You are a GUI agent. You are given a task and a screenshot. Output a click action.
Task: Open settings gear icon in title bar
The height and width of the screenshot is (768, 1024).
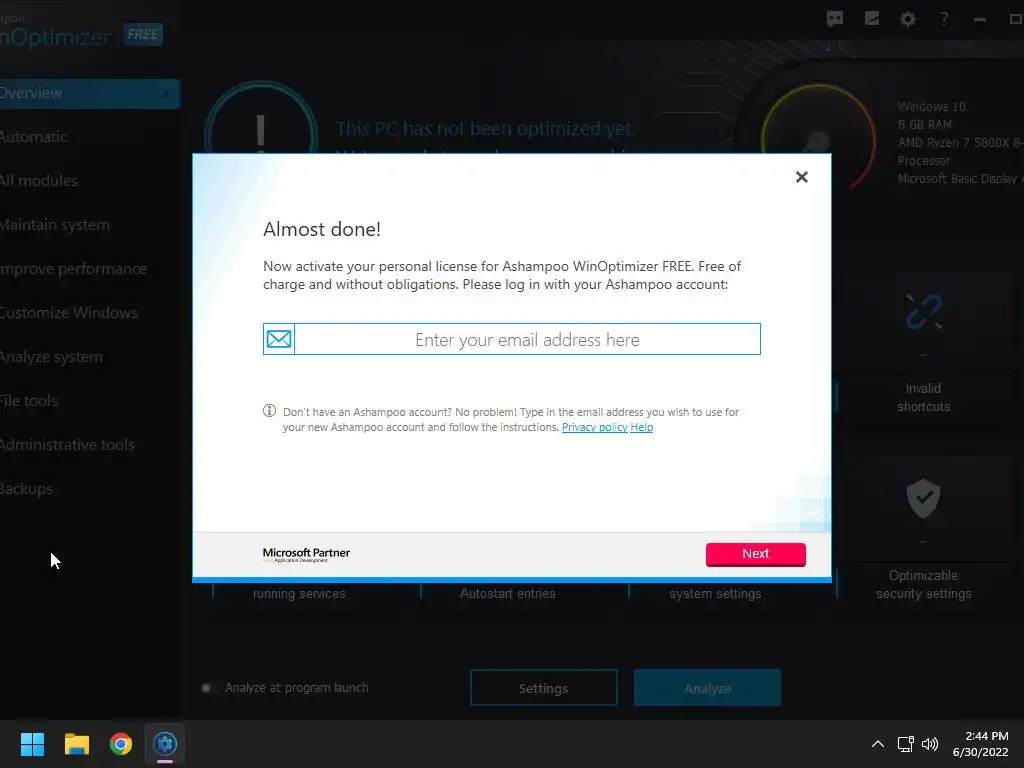pos(908,19)
